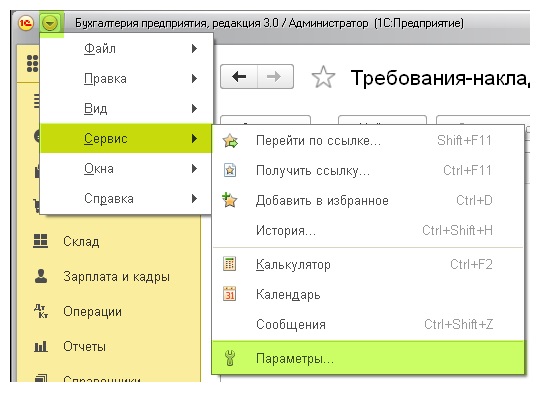Screen dimensions: 552x396
Task: Click the Shift+F11 shortcut text
Action: pos(464,140)
